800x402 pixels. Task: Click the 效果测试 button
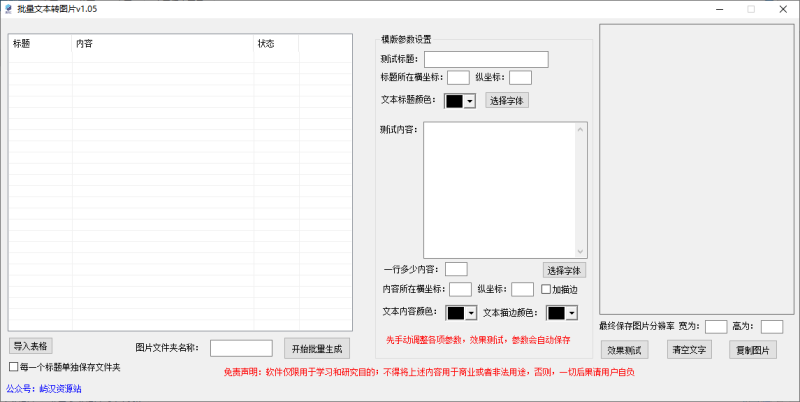[624, 350]
